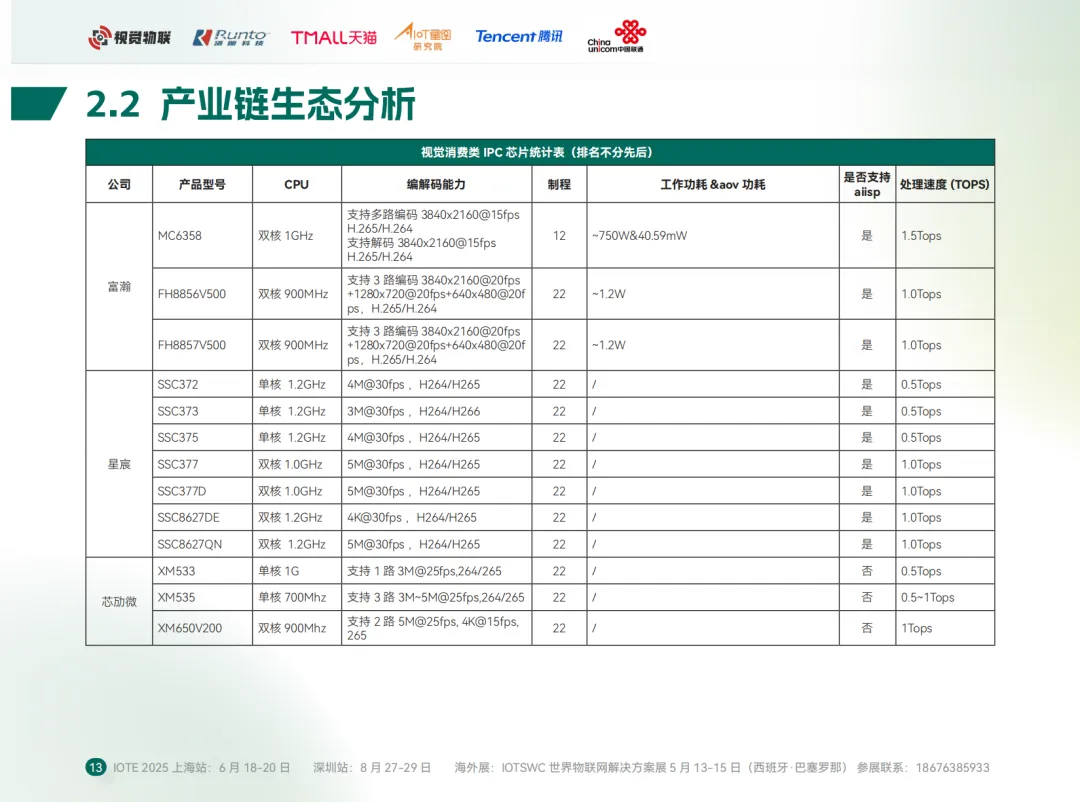The width and height of the screenshot is (1080, 802).
Task: Click the China Unicom logo
Action: [616, 37]
